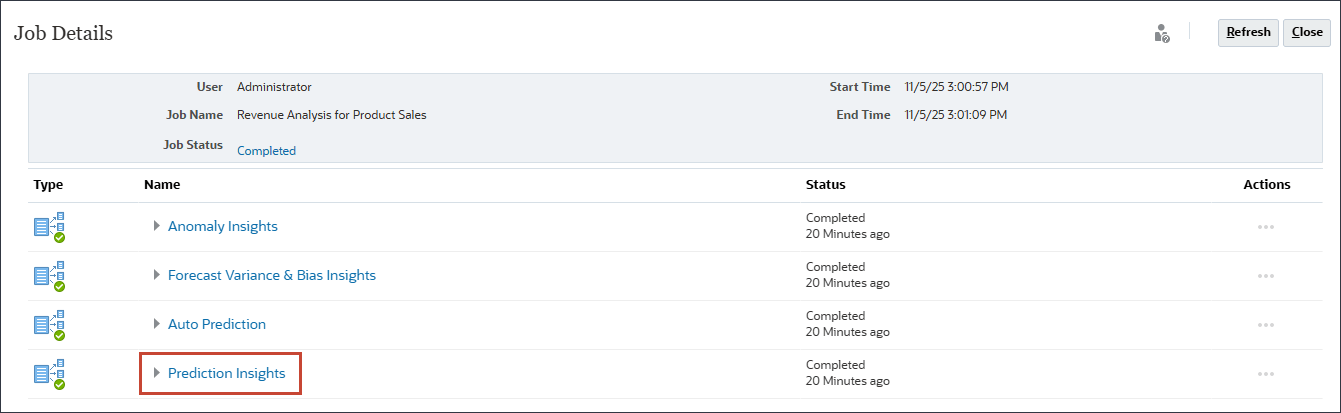This screenshot has height=413, width=1341.
Task: Open actions ellipsis for Auto Prediction row
Action: coord(1265,325)
